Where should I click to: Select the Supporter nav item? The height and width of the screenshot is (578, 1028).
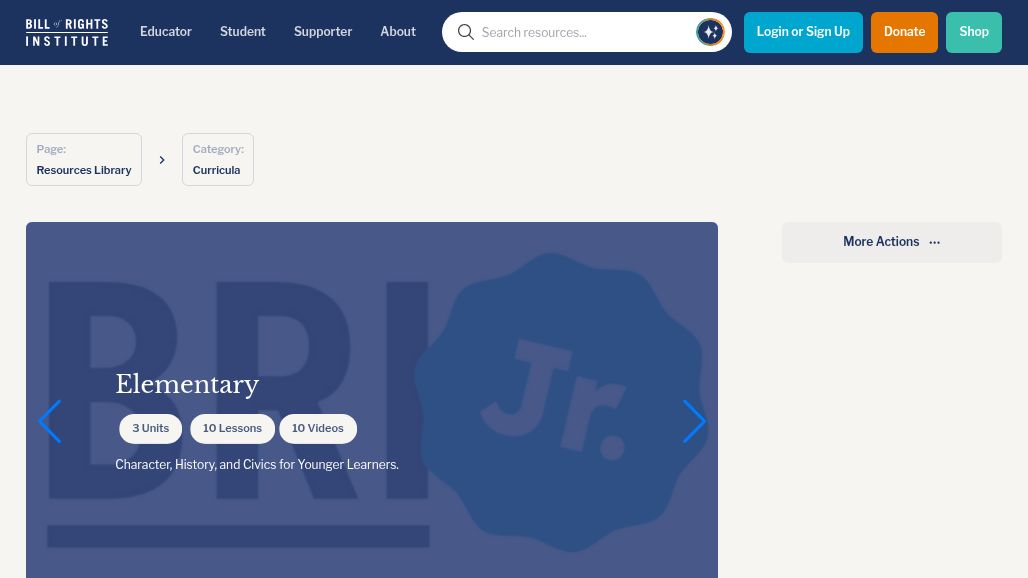[323, 31]
